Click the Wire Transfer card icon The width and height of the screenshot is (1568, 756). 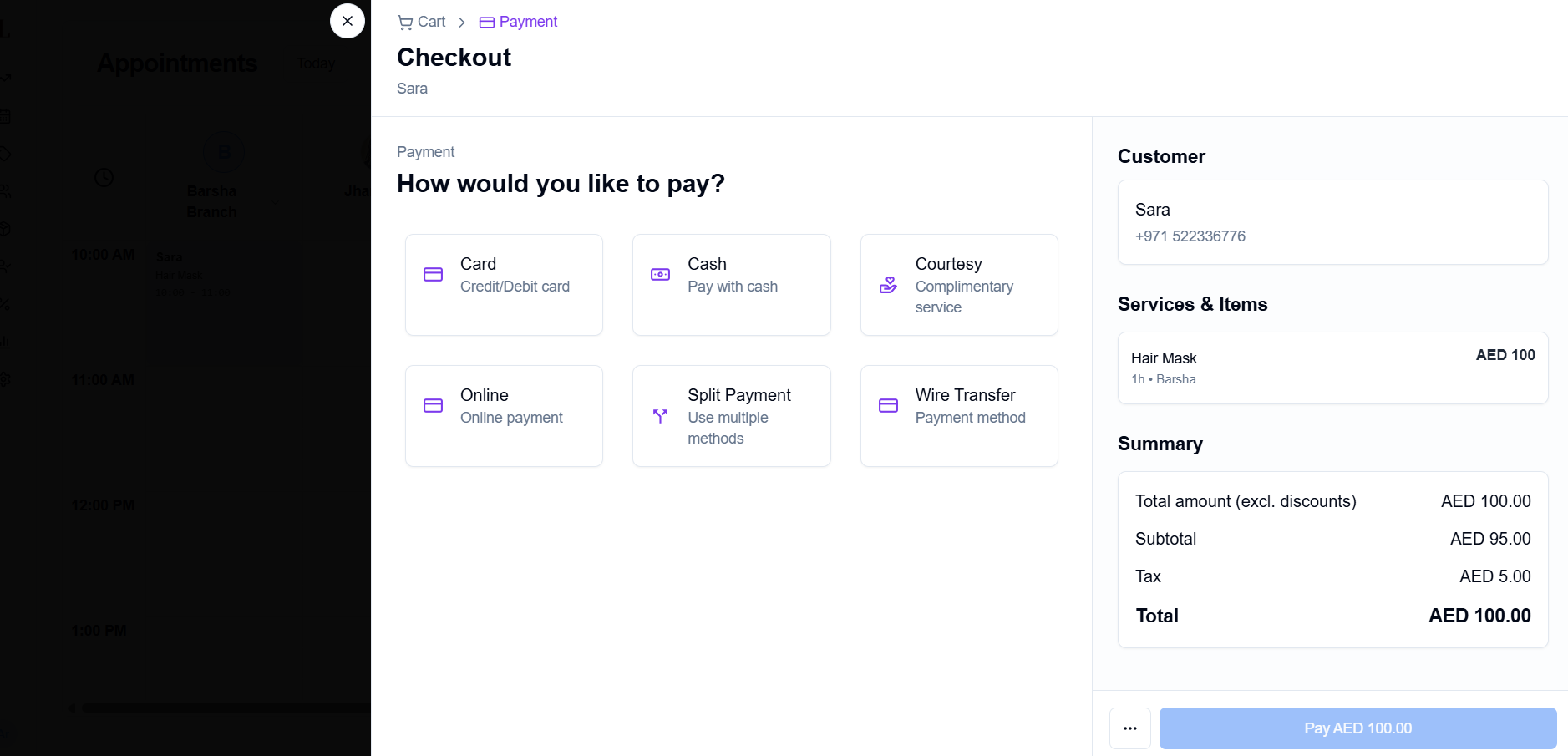click(x=888, y=406)
